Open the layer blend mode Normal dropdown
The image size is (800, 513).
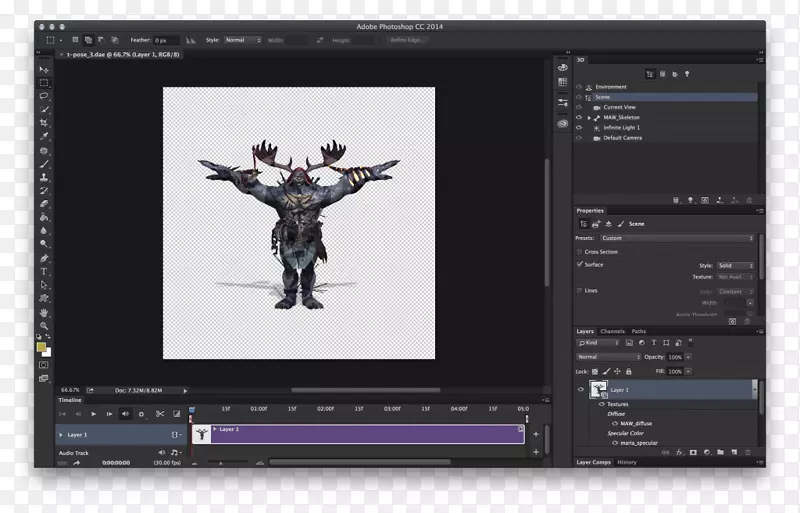[x=608, y=357]
